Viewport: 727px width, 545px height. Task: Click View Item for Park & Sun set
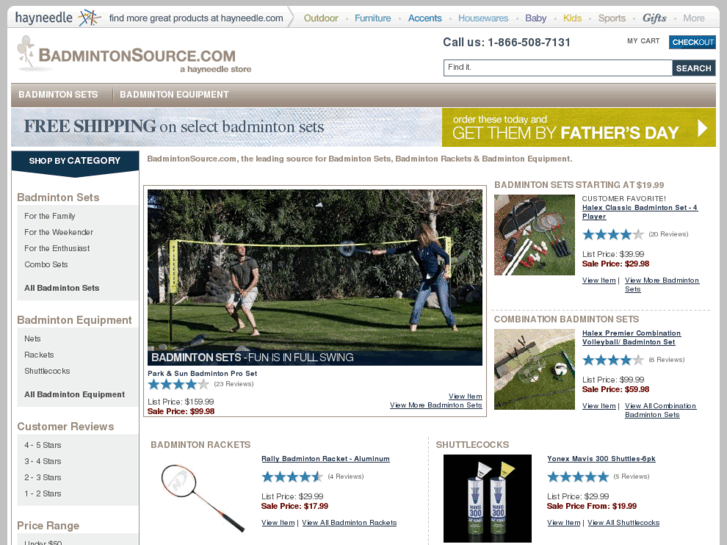pos(465,397)
